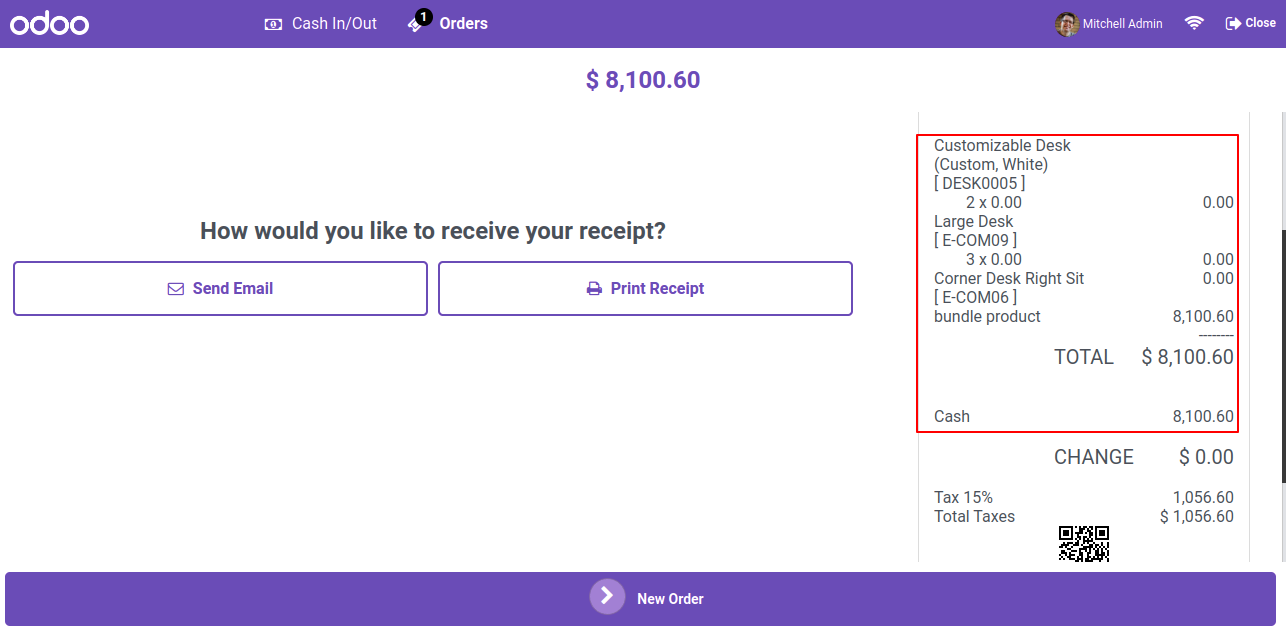Start a New Order
1286x636 pixels.
coord(640,599)
